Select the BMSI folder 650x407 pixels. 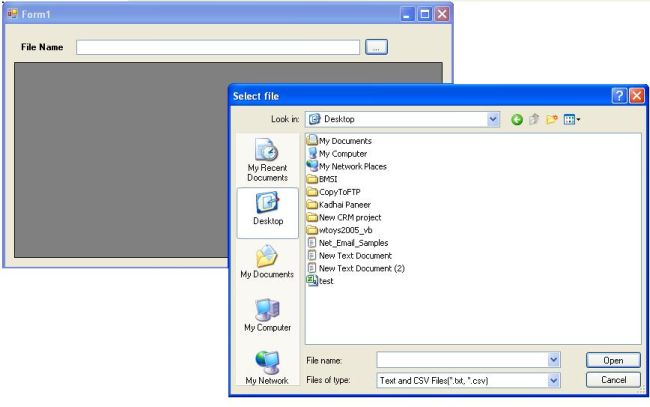tap(322, 179)
